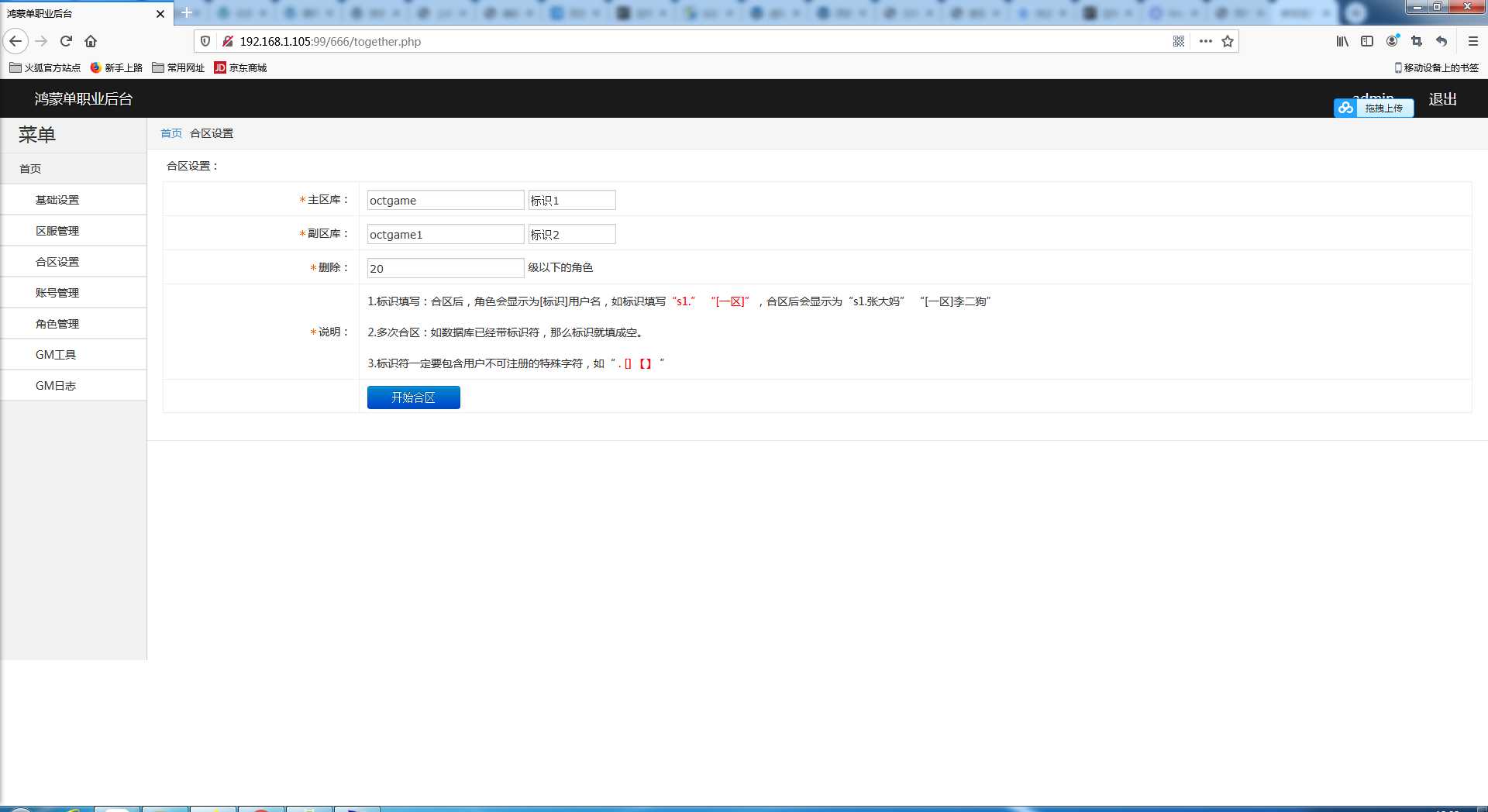Click the browser back arrow button
Image resolution: width=1488 pixels, height=812 pixels.
coord(15,41)
